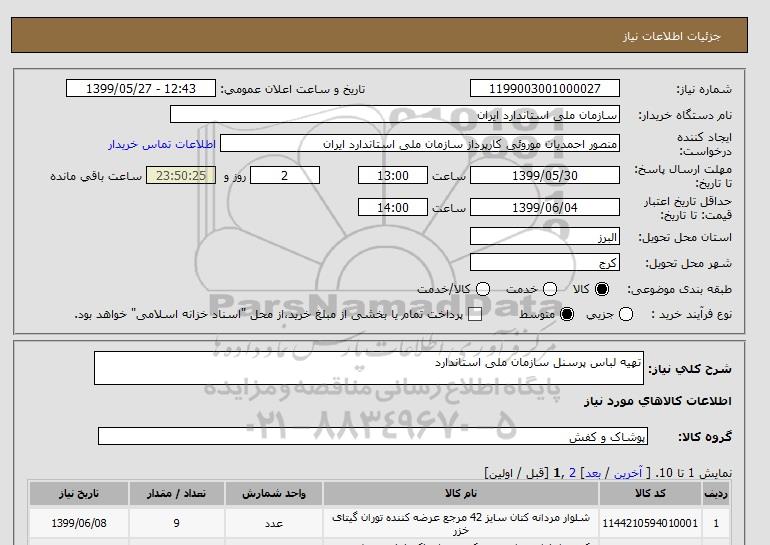The width and height of the screenshot is (770, 545).
Task: Click the response deadline date 1399/05/30 field
Action: tap(545, 175)
